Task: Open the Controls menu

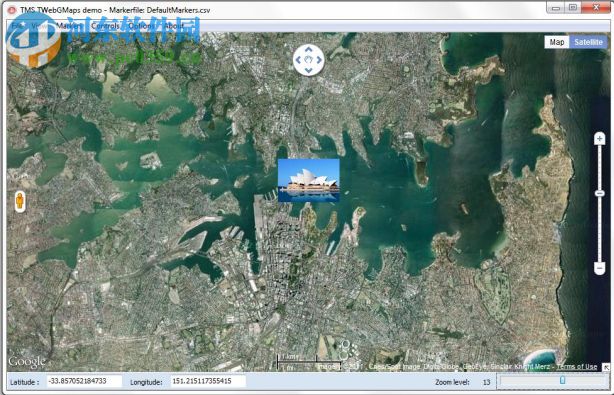Action: click(105, 26)
